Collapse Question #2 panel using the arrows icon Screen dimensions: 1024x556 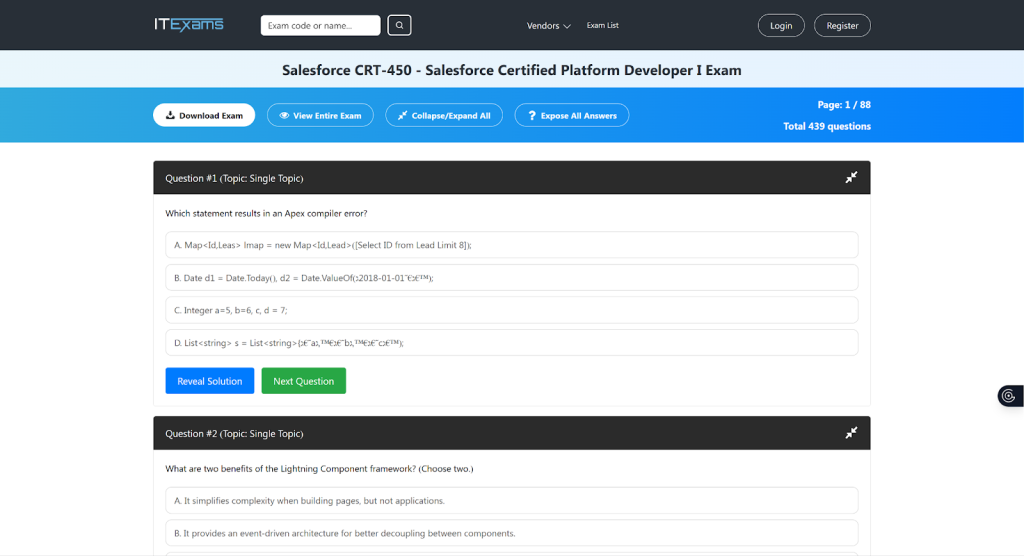click(851, 433)
